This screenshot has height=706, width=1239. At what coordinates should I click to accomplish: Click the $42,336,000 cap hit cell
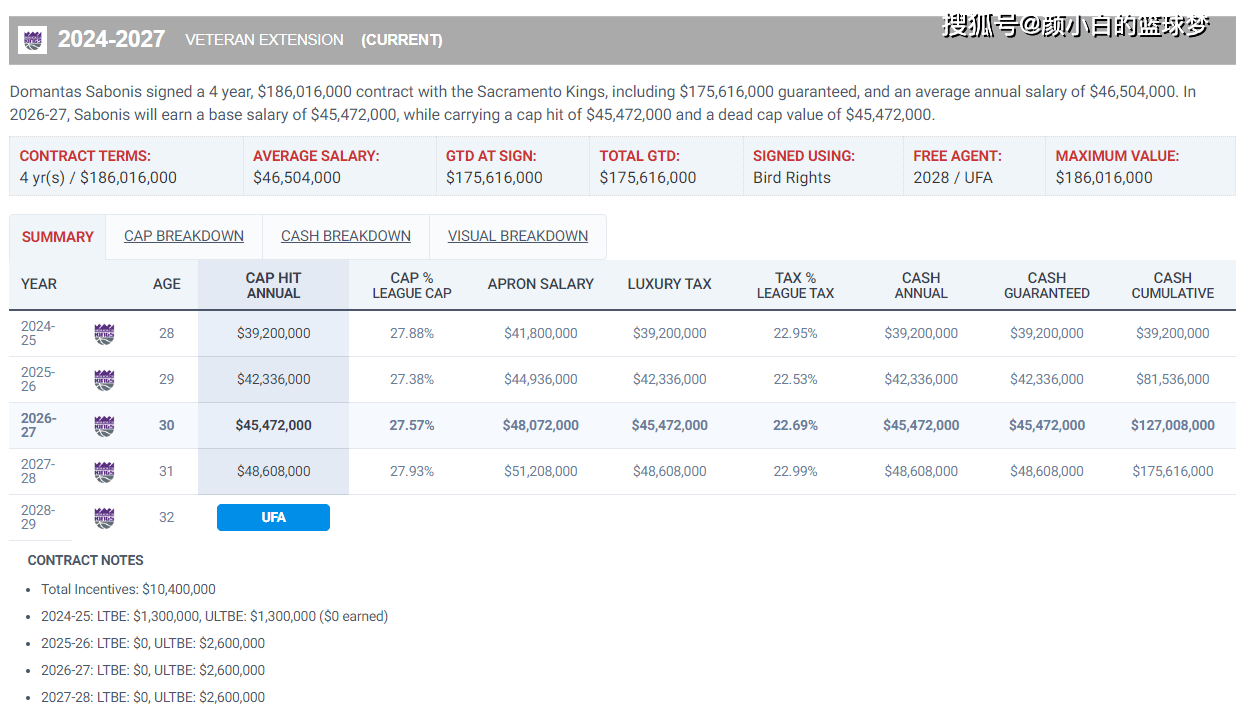pos(273,379)
